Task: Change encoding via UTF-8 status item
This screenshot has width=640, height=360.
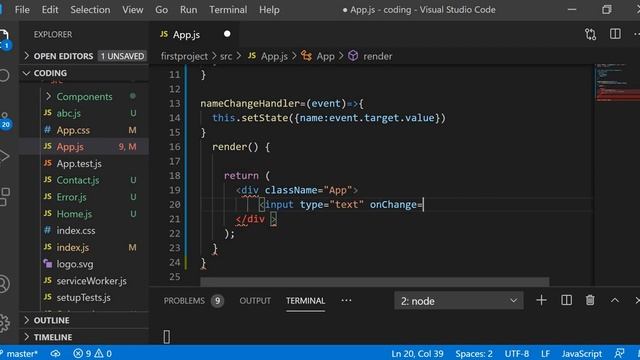Action: [517, 353]
